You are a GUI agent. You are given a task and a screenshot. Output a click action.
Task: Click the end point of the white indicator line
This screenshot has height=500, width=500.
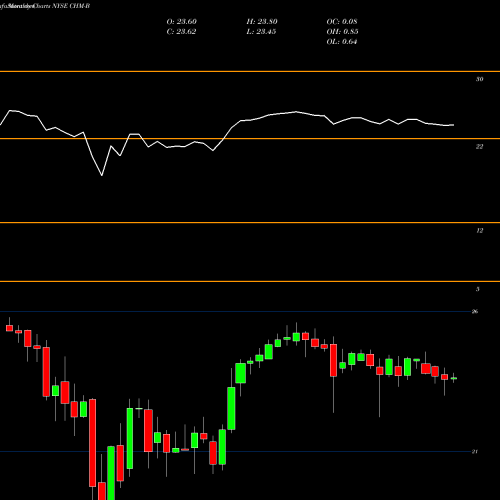[454, 125]
